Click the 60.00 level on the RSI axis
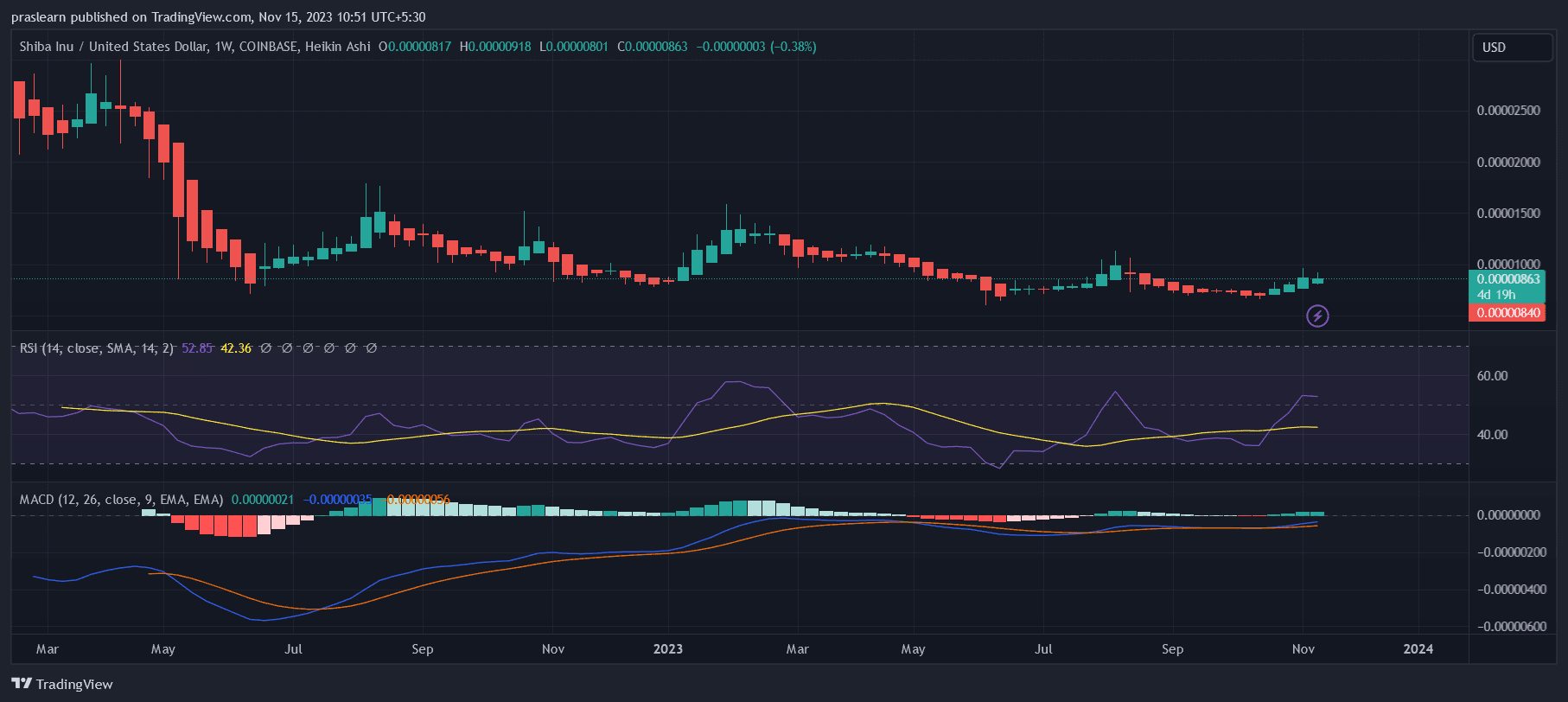The width and height of the screenshot is (1568, 702). pyautogui.click(x=1492, y=376)
